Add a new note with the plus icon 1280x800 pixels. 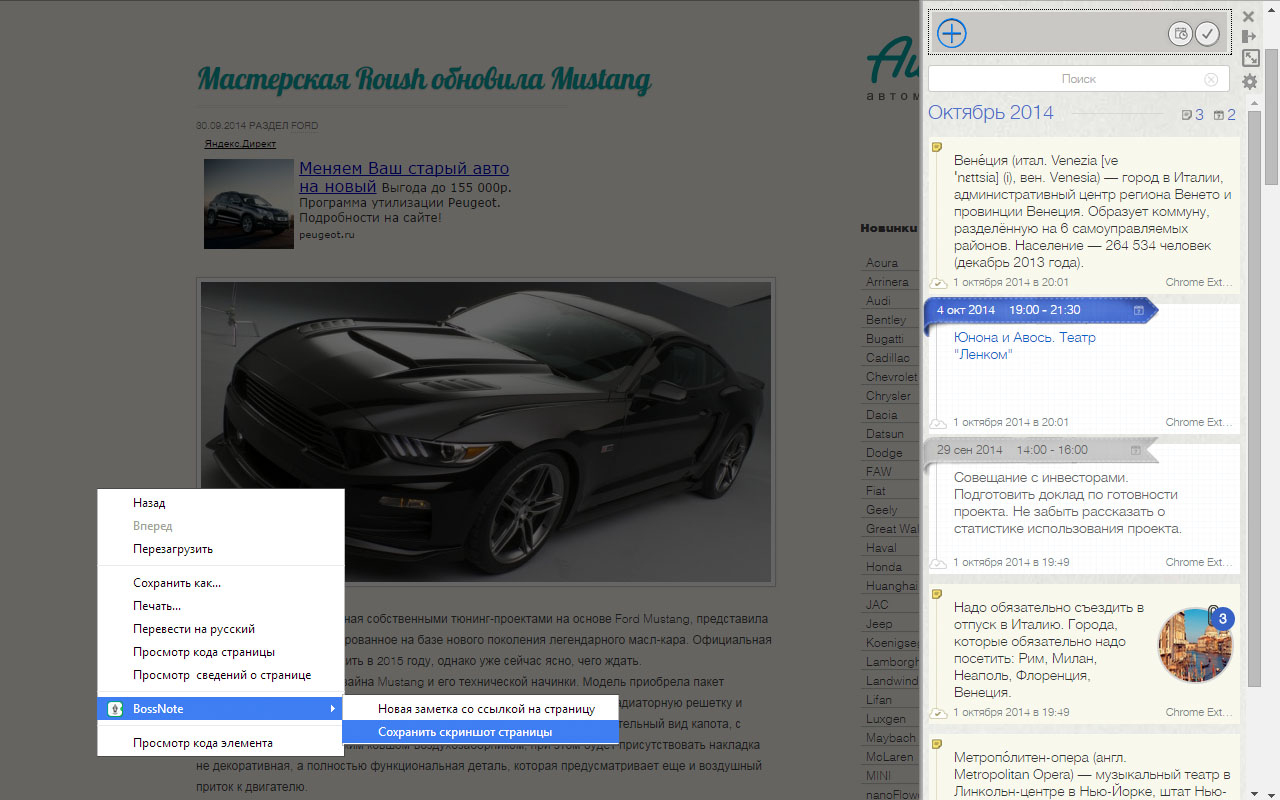tap(952, 33)
